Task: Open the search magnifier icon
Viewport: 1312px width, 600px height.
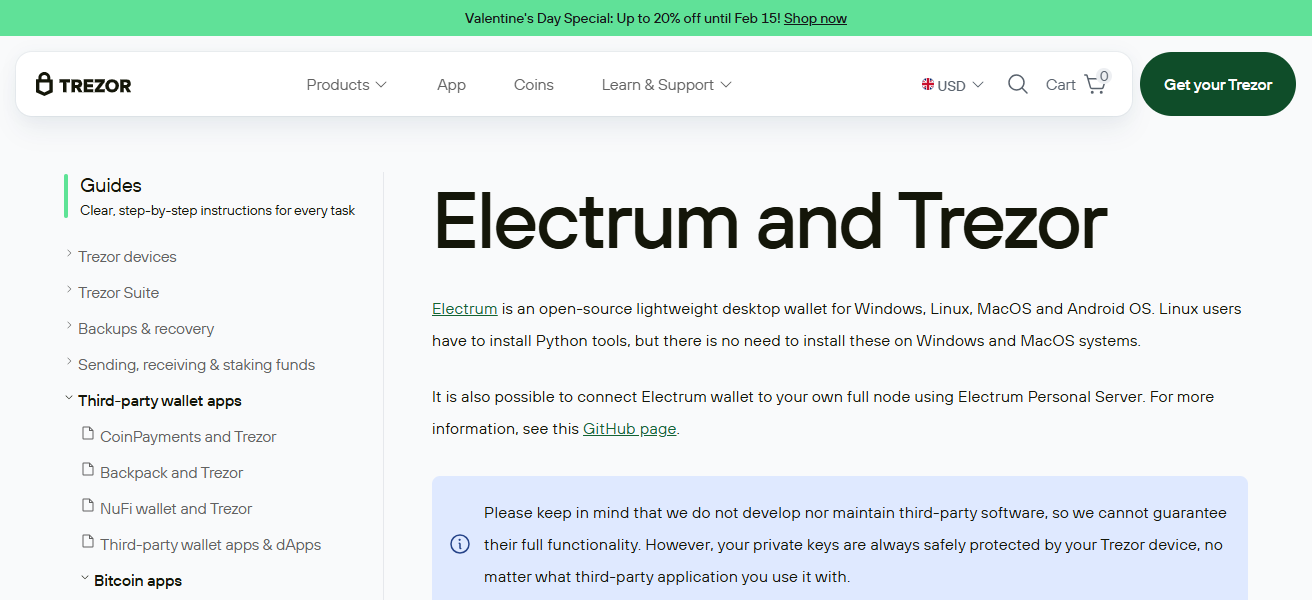Action: pyautogui.click(x=1017, y=85)
